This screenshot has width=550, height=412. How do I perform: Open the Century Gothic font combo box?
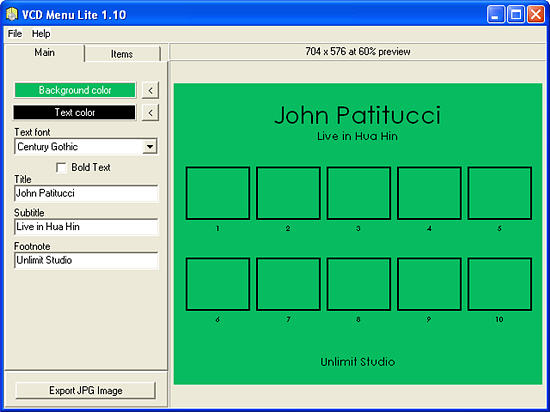coord(86,147)
